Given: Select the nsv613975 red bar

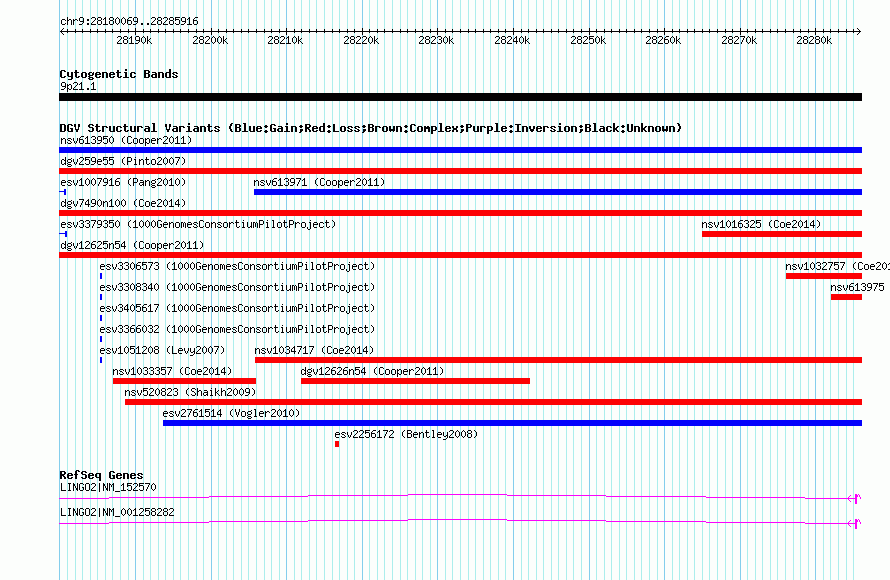Looking at the screenshot, I should point(846,297).
